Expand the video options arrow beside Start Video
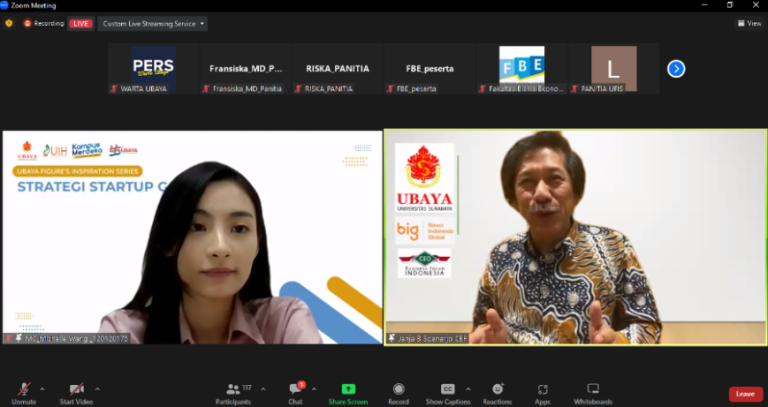 97,388
